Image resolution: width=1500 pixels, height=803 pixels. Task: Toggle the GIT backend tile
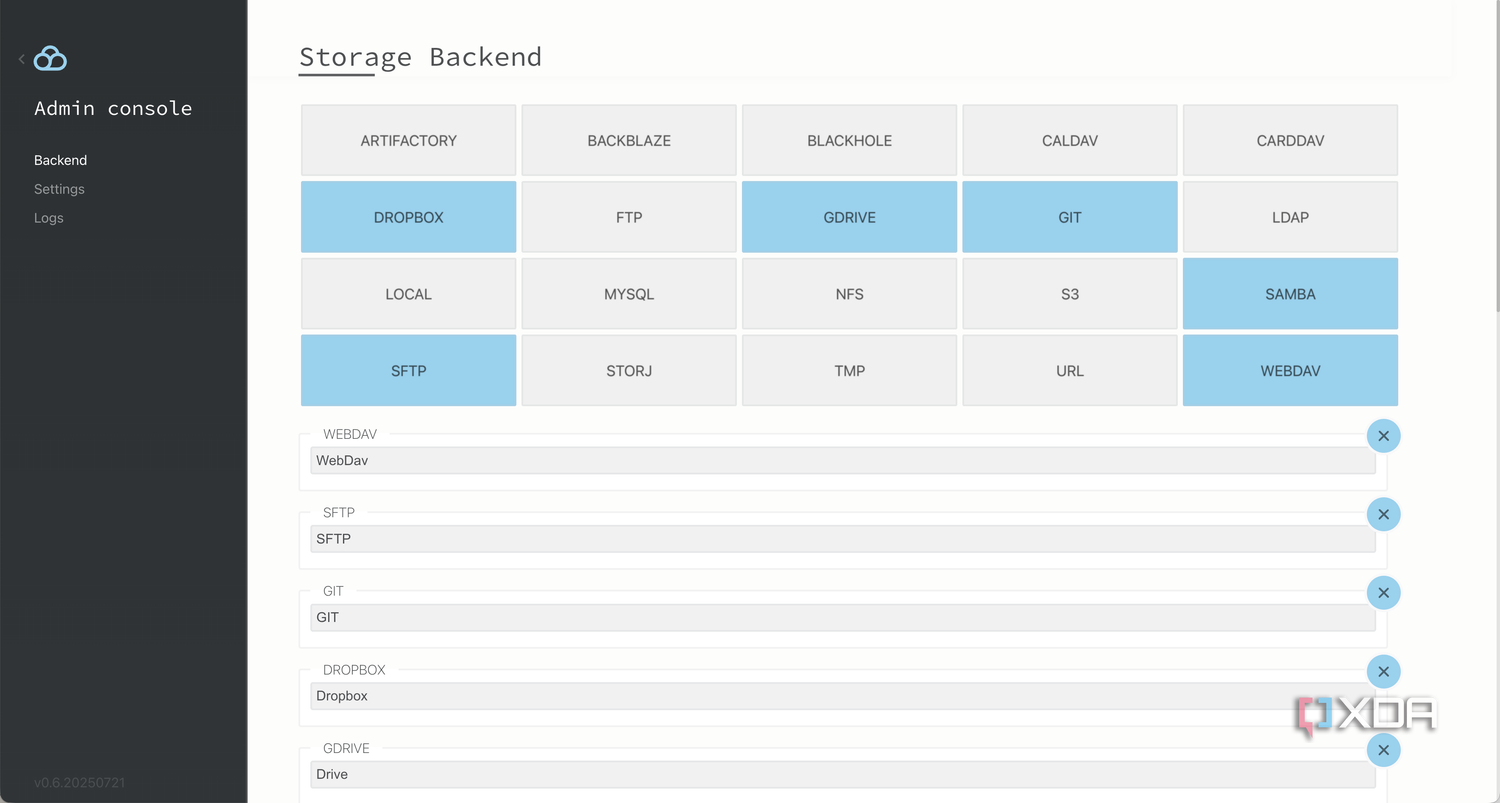[x=1070, y=217]
